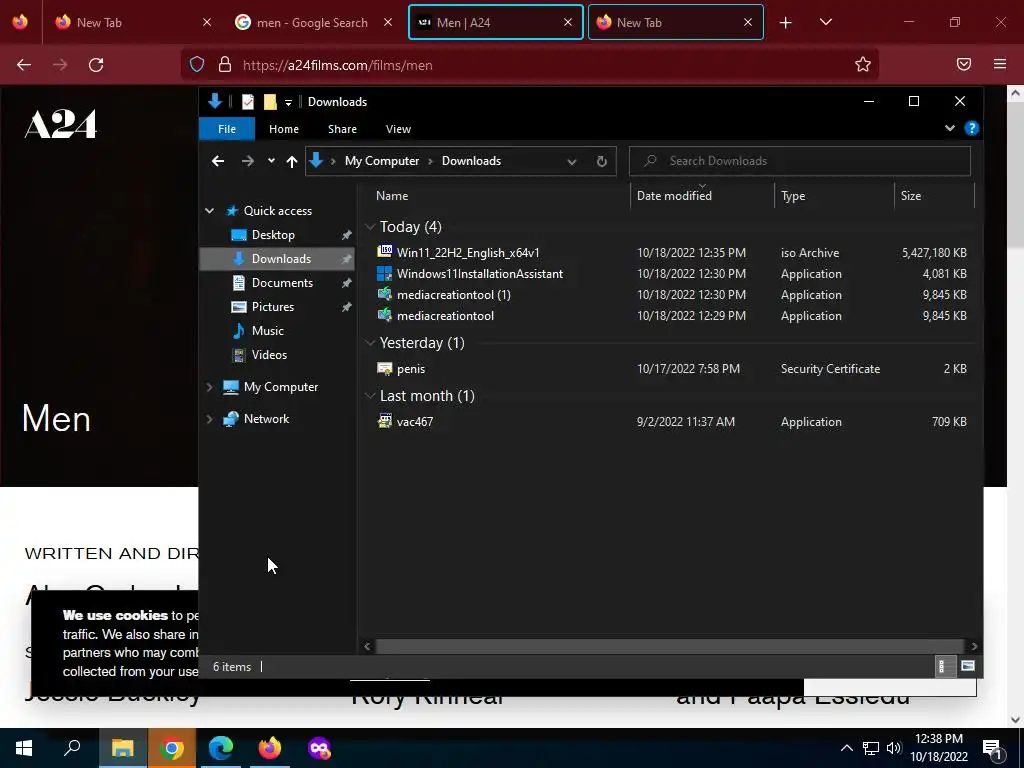Switch to the men - Google Search tab
This screenshot has height=768, width=1024.
312,22
